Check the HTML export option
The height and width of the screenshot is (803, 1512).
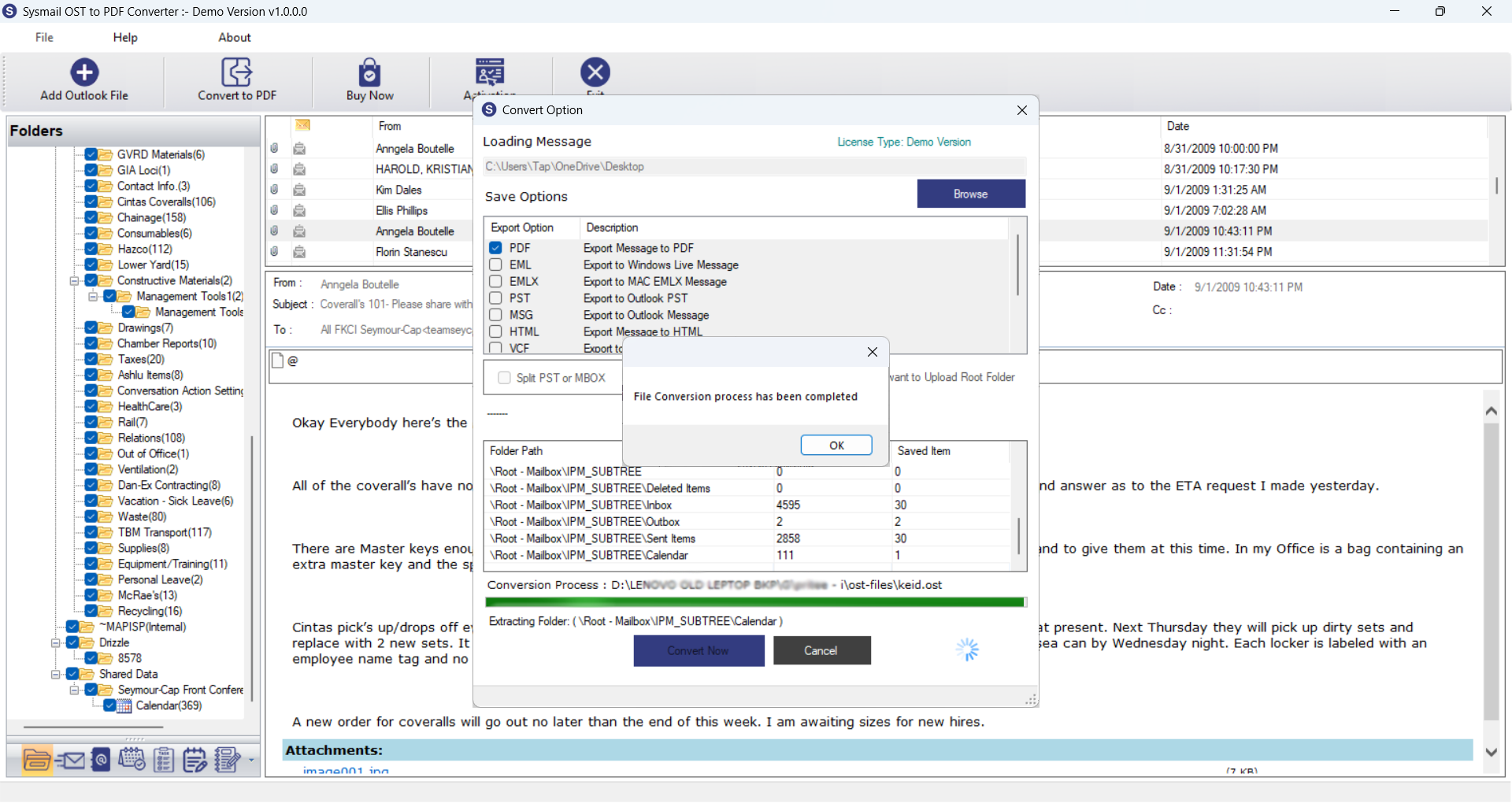495,331
